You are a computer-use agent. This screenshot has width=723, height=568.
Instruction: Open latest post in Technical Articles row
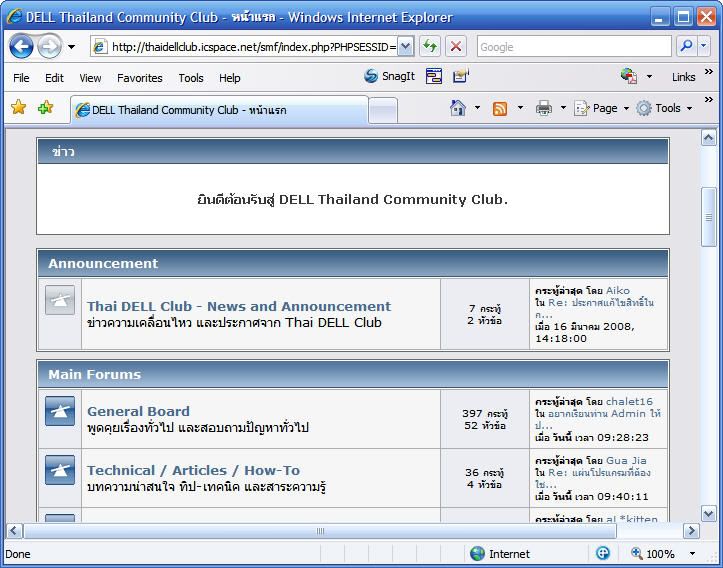point(599,473)
